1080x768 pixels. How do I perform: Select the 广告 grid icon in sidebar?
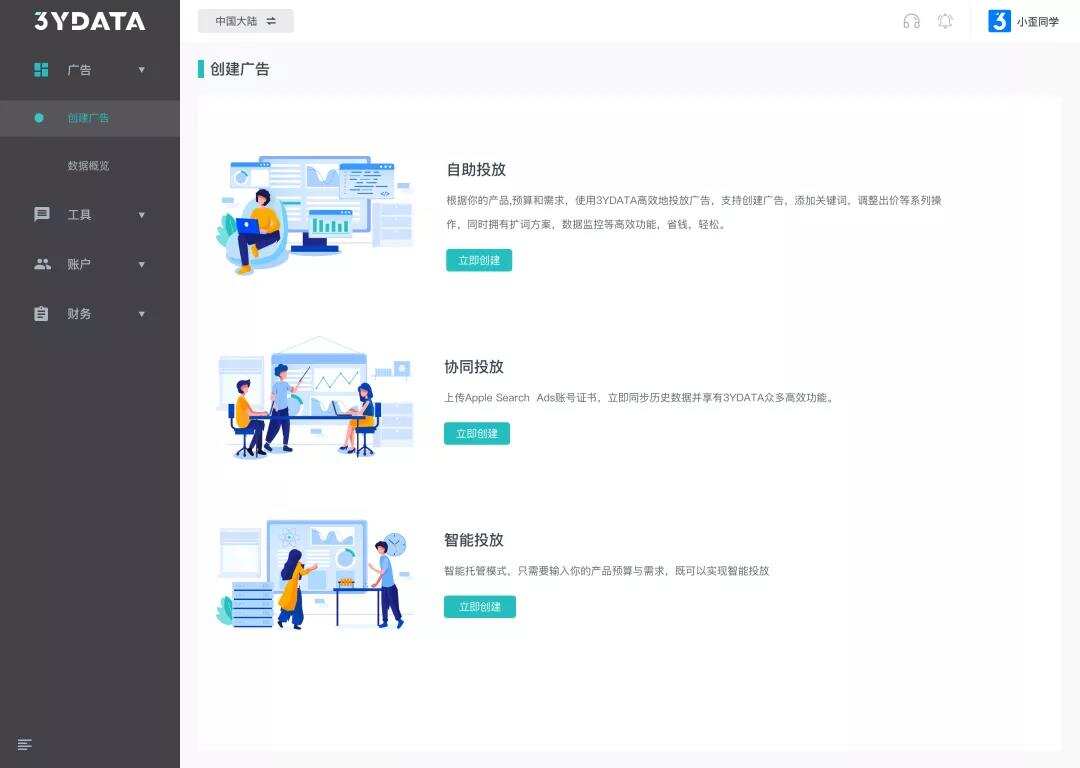40,70
